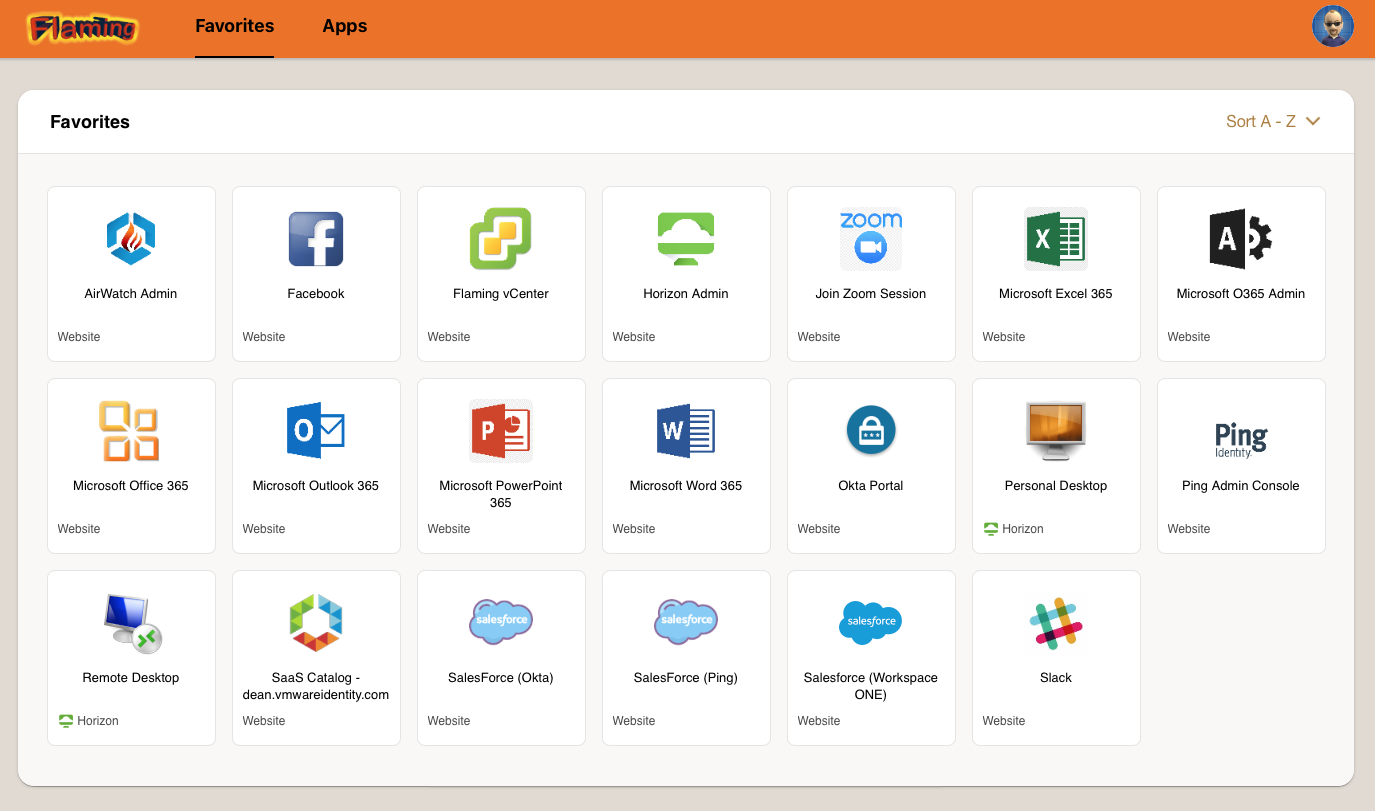Open the AirWatch Admin flame icon
The width and height of the screenshot is (1375, 811).
[x=131, y=239]
